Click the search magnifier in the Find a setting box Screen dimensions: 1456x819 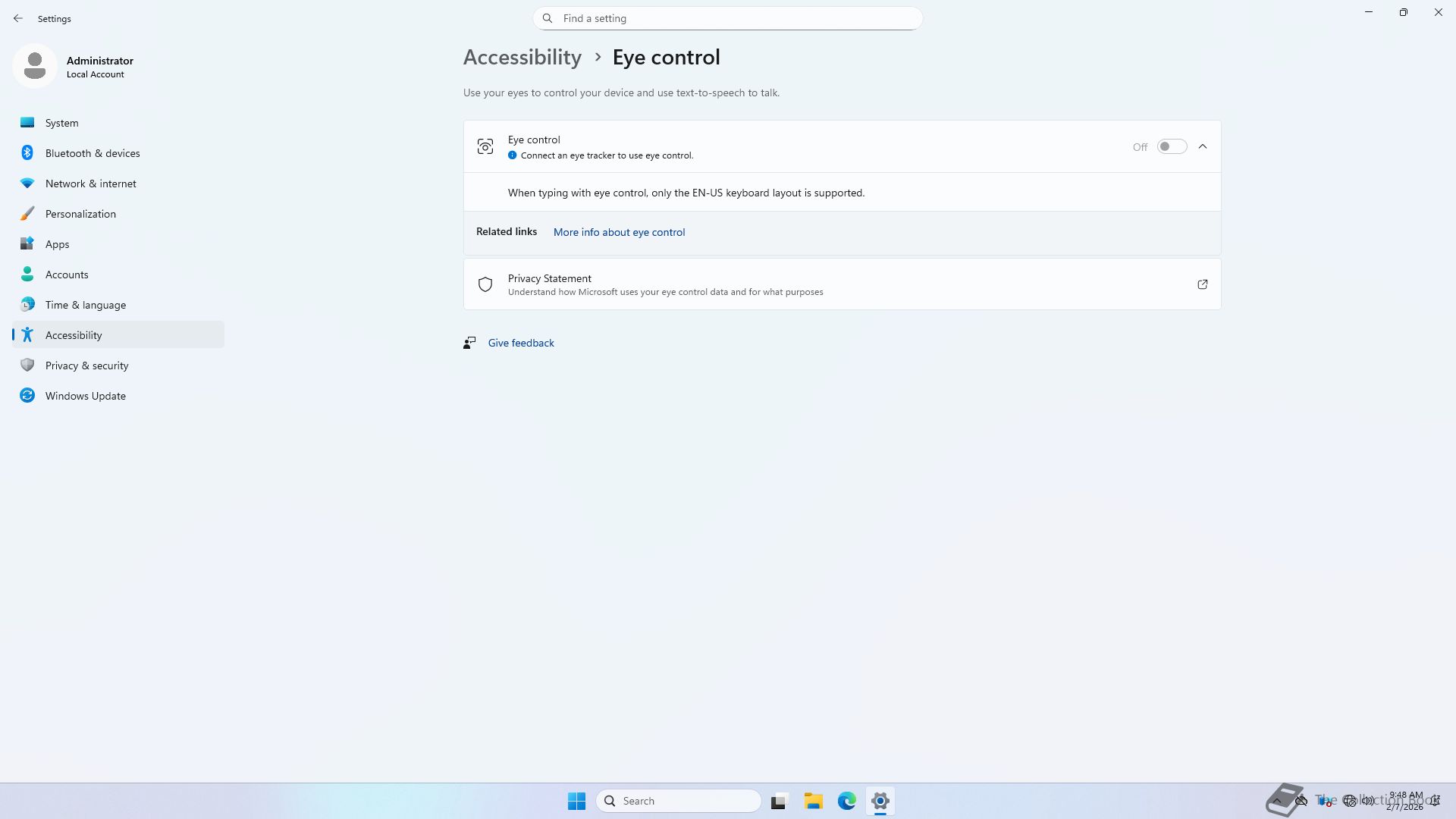548,18
